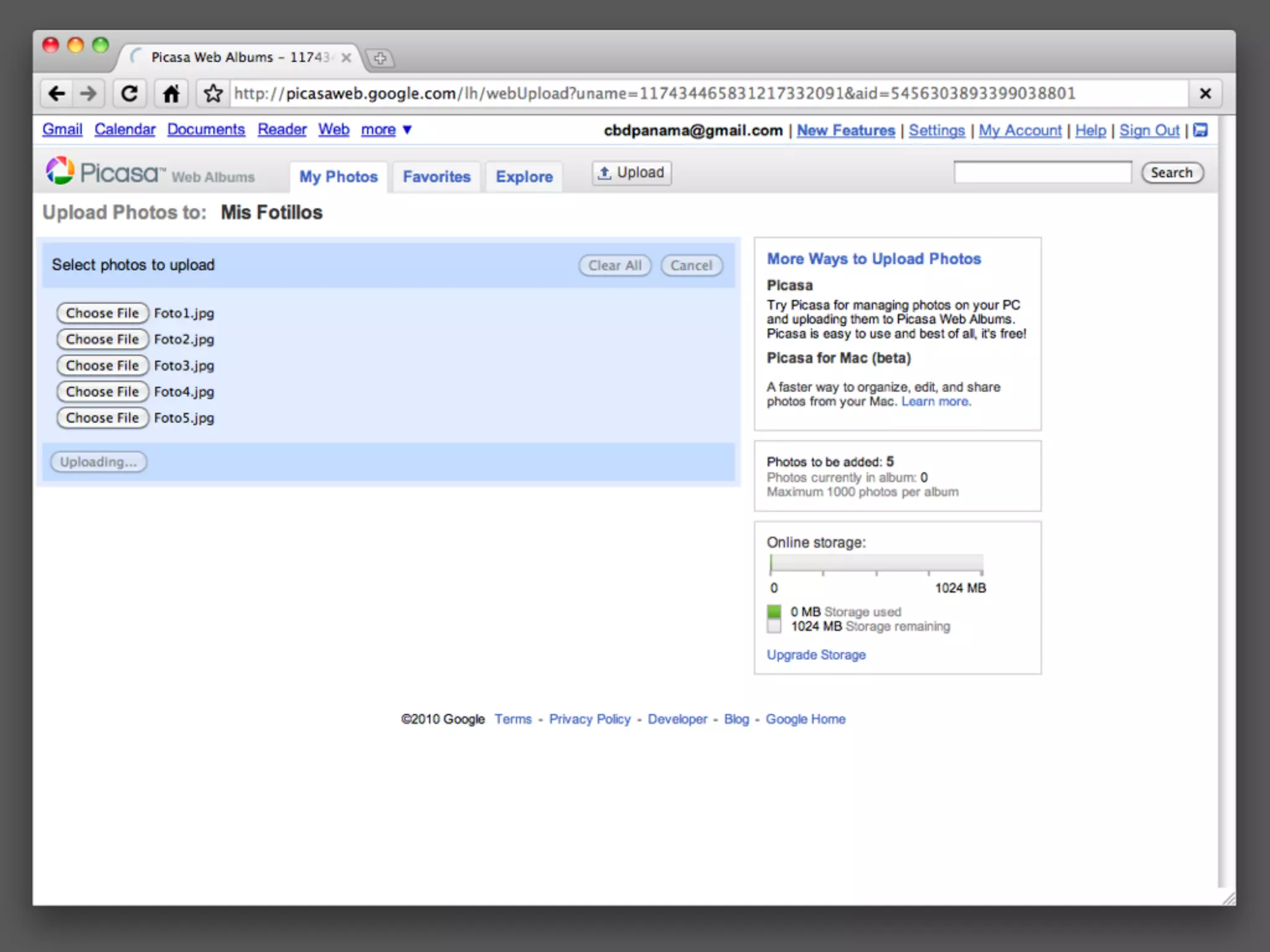Switch to the Favorites tab

point(437,177)
